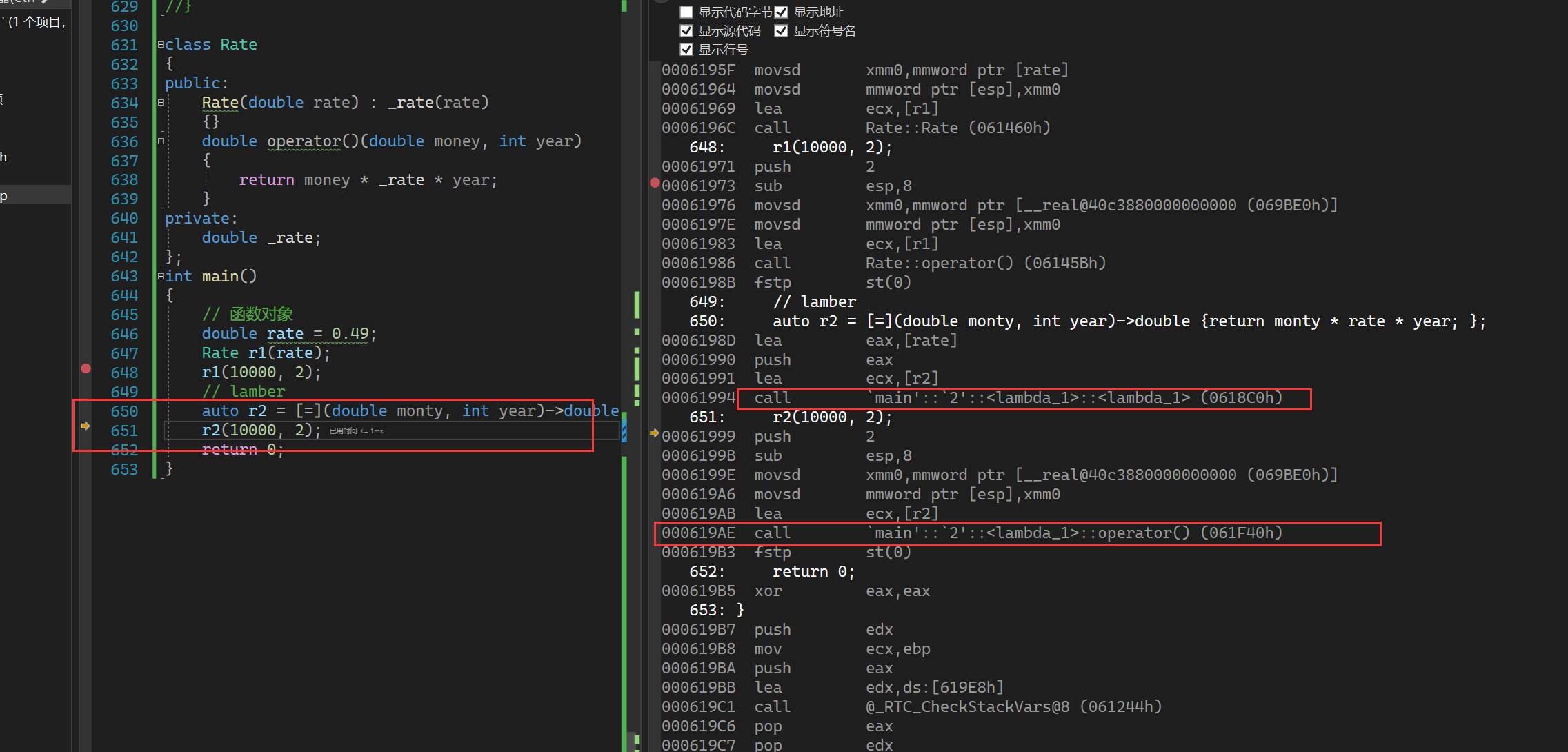
Task: Click the 'private:' keyword on line 640
Action: click(x=201, y=219)
